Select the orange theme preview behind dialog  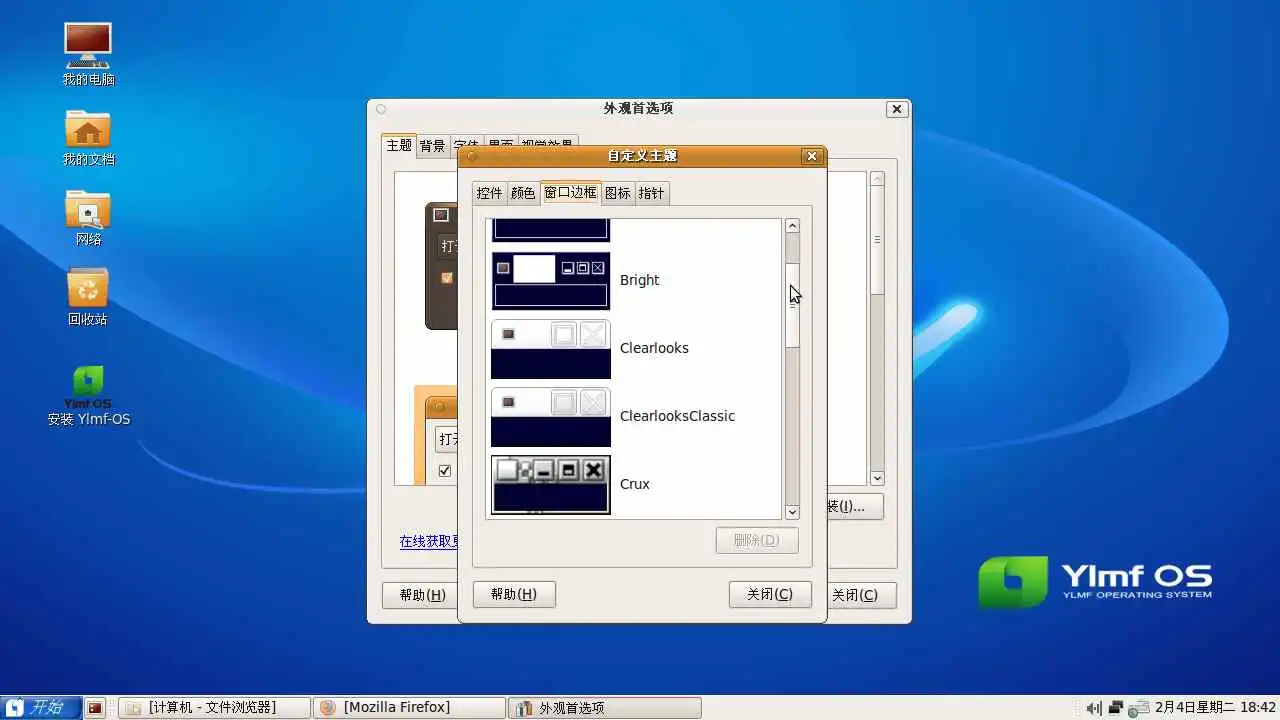[x=436, y=435]
